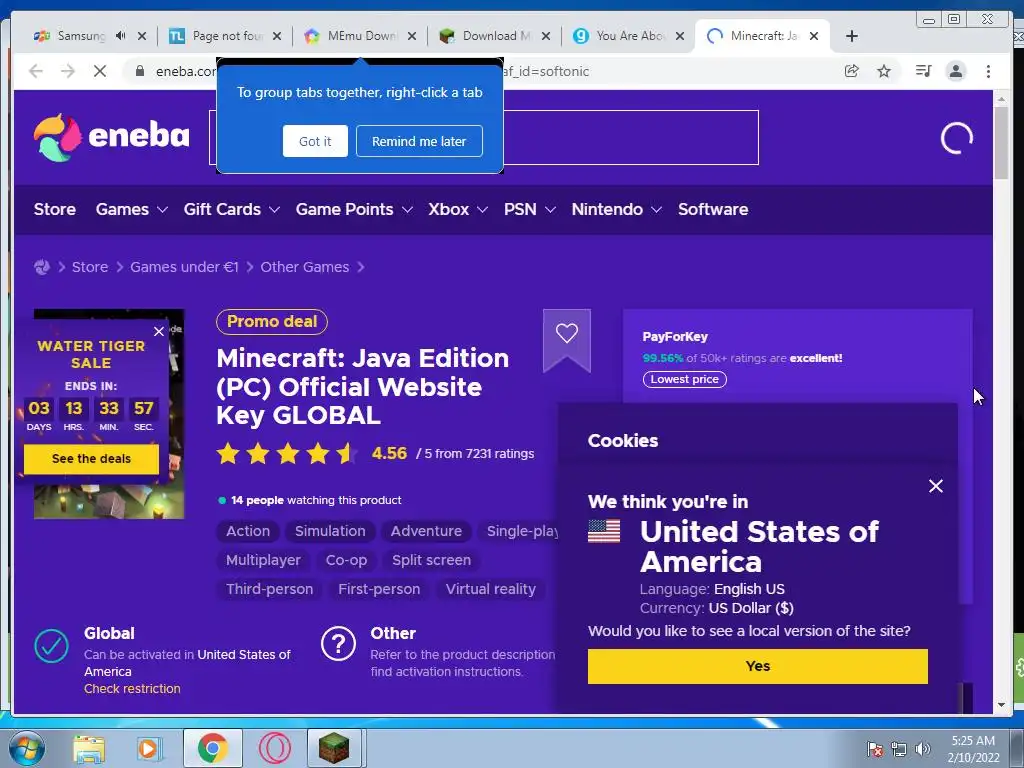Click the Promo deal badge
Screen dimensions: 1024x768
272,321
